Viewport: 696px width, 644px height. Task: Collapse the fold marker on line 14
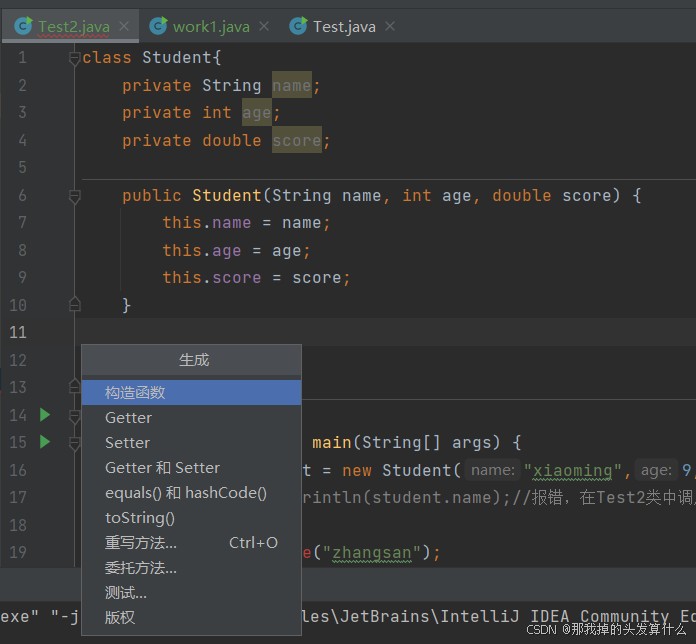tap(75, 416)
